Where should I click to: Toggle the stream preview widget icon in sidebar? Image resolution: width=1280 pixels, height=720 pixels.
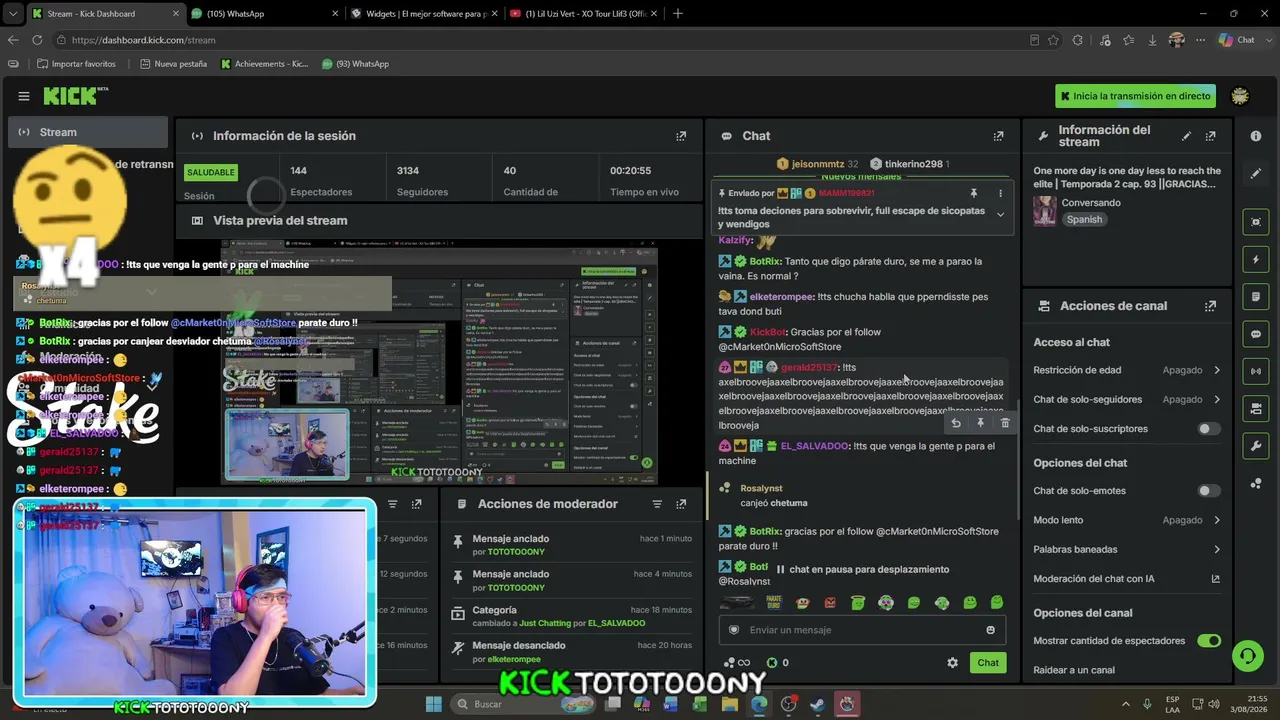[x=1256, y=222]
